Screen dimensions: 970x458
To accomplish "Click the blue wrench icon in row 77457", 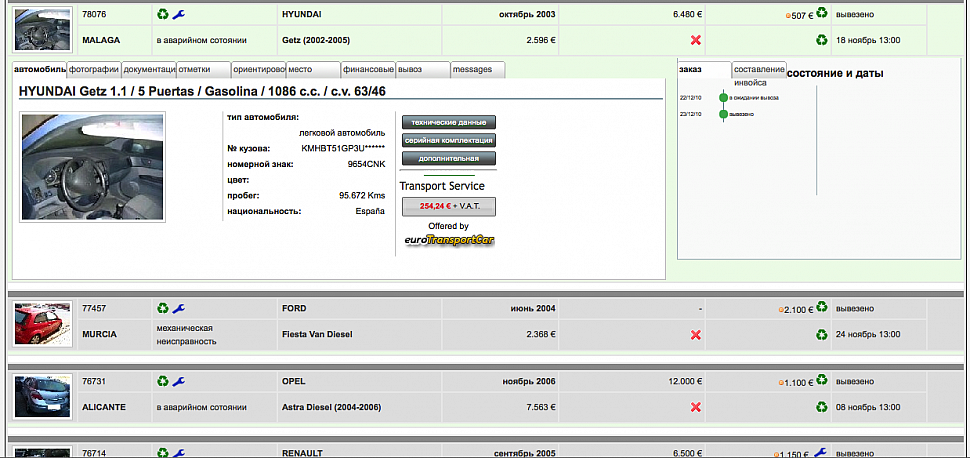I will (x=178, y=308).
